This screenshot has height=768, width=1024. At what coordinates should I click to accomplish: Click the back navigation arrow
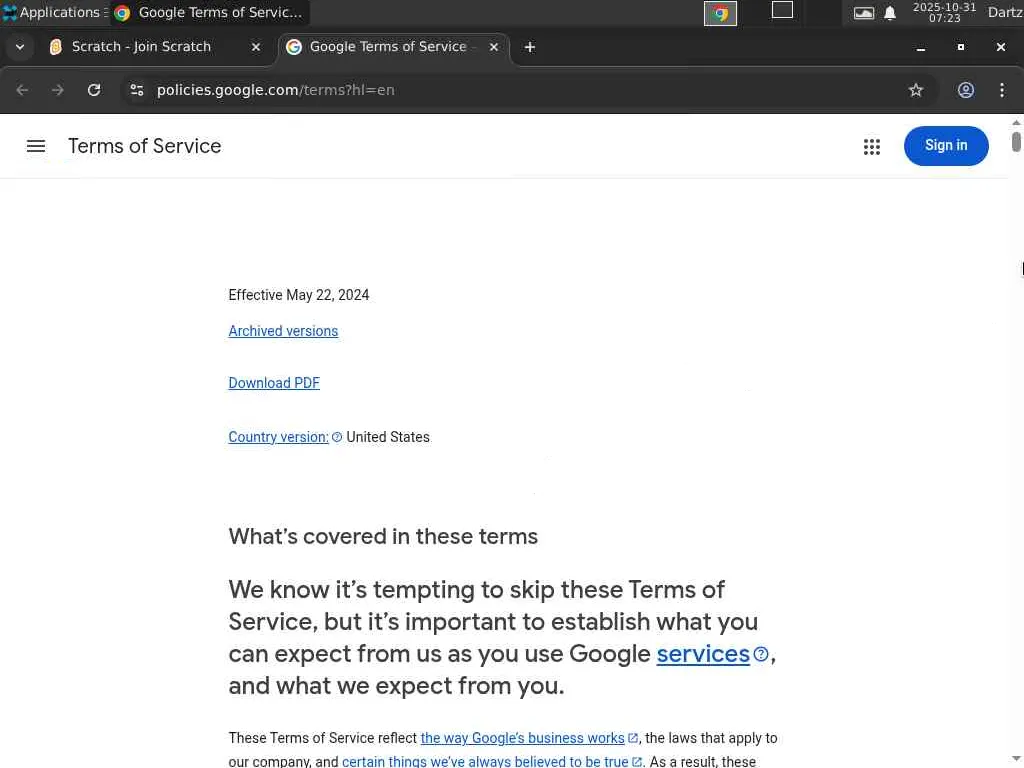[23, 90]
